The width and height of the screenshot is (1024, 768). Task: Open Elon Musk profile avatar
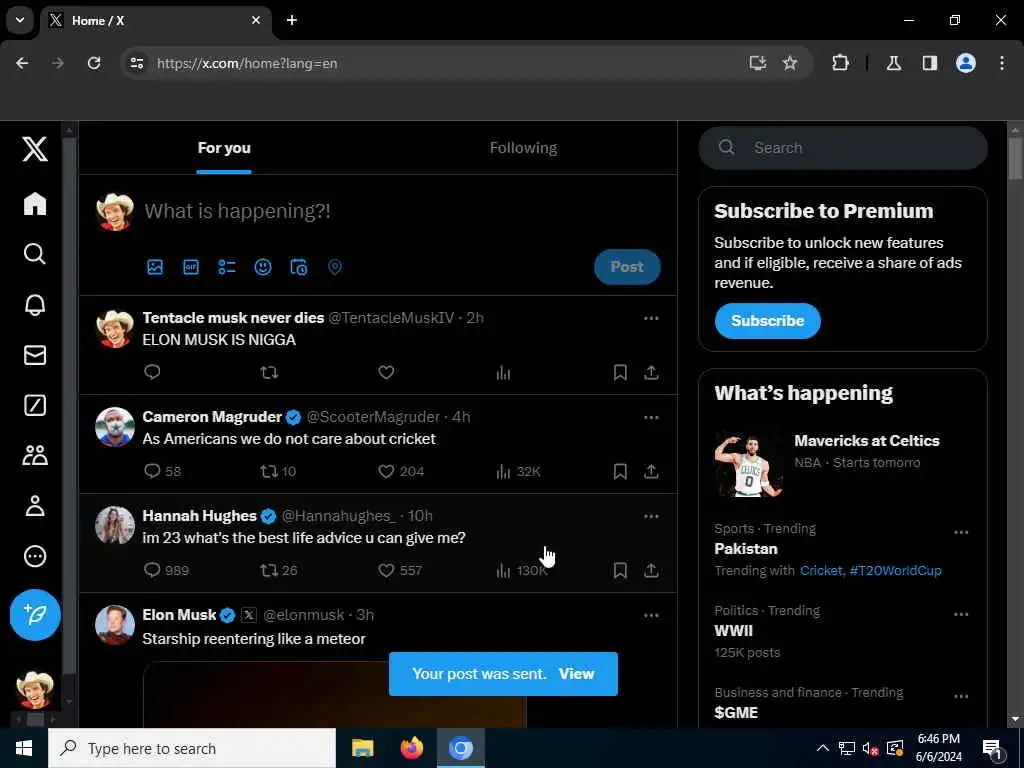pyautogui.click(x=115, y=624)
